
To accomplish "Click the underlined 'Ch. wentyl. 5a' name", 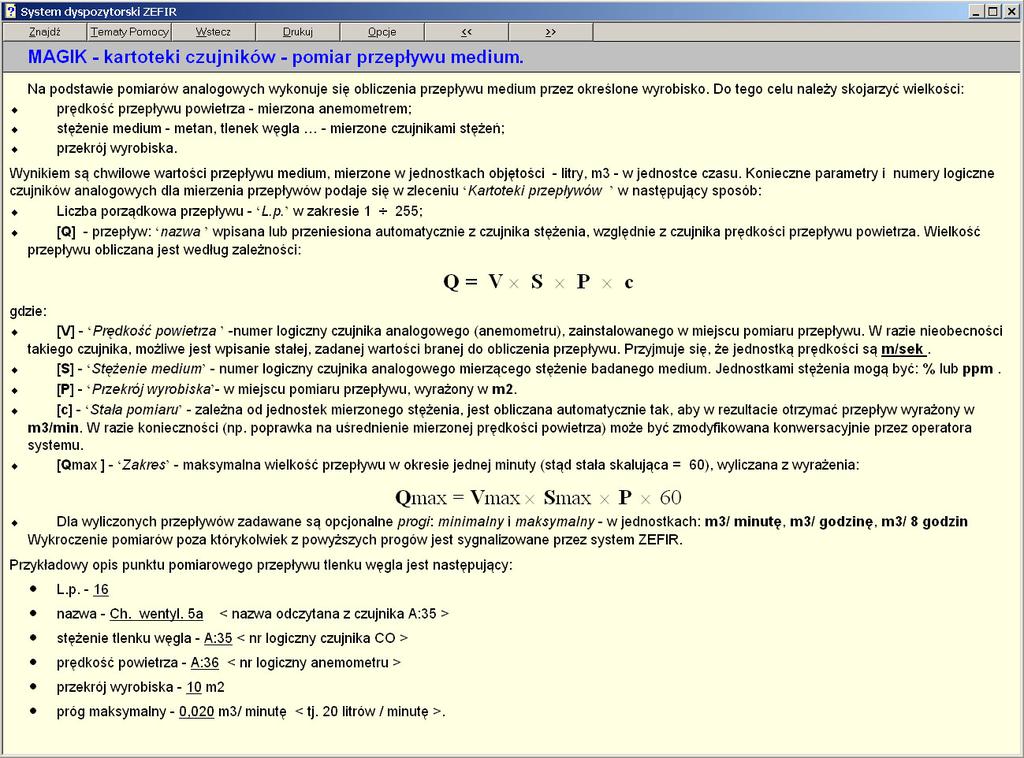I will (x=156, y=614).
